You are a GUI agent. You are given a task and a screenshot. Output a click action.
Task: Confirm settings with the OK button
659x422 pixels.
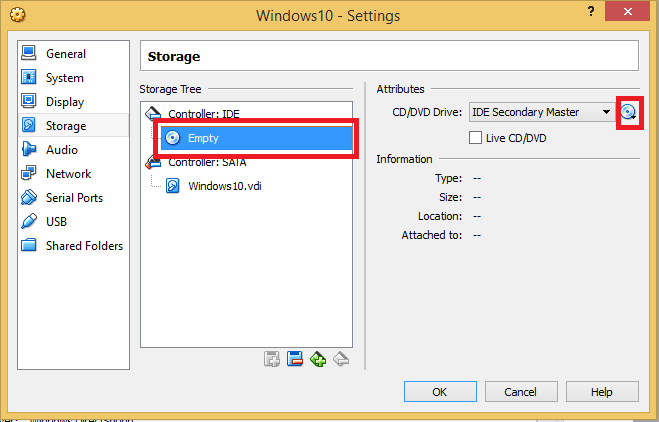[440, 392]
